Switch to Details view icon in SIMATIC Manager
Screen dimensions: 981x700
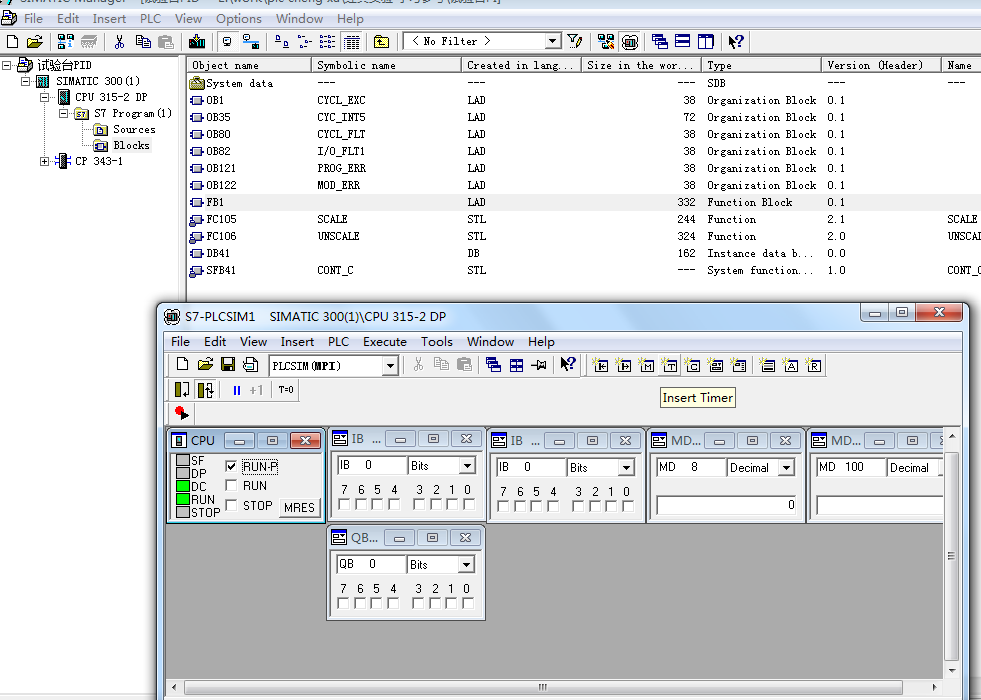click(352, 42)
